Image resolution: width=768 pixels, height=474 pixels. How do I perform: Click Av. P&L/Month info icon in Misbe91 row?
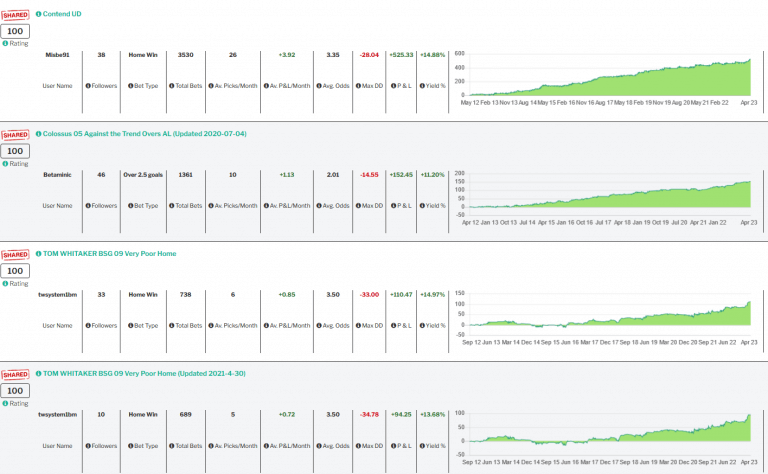click(x=266, y=86)
